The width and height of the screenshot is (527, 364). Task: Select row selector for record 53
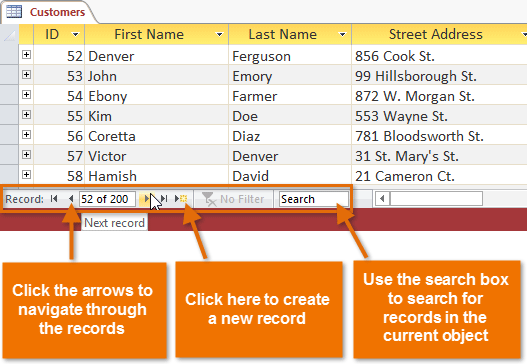point(9,75)
